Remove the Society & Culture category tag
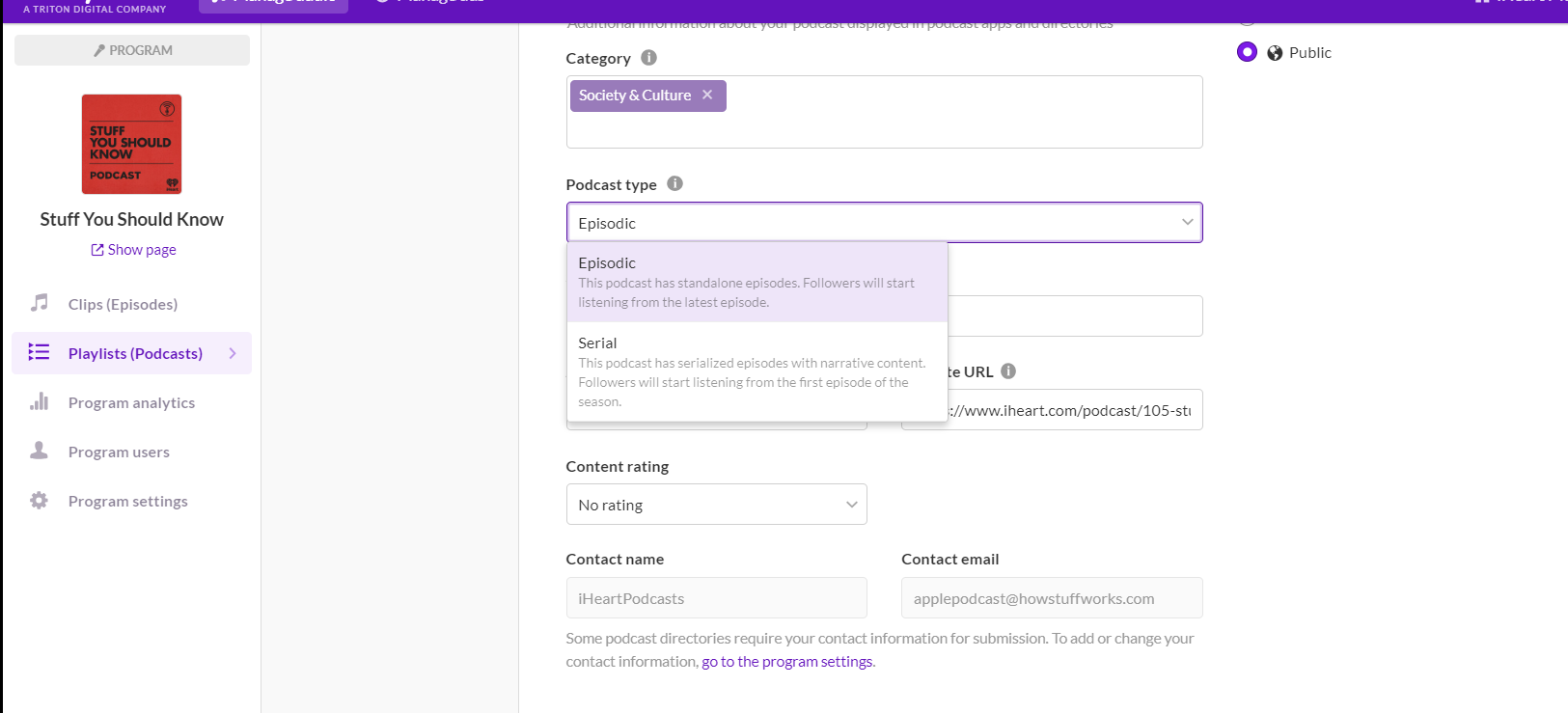The height and width of the screenshot is (713, 1568). 707,95
